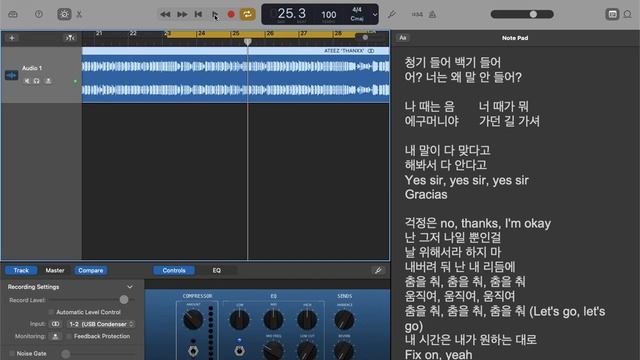Fast forward the playhead
The height and width of the screenshot is (360, 640).
(182, 14)
